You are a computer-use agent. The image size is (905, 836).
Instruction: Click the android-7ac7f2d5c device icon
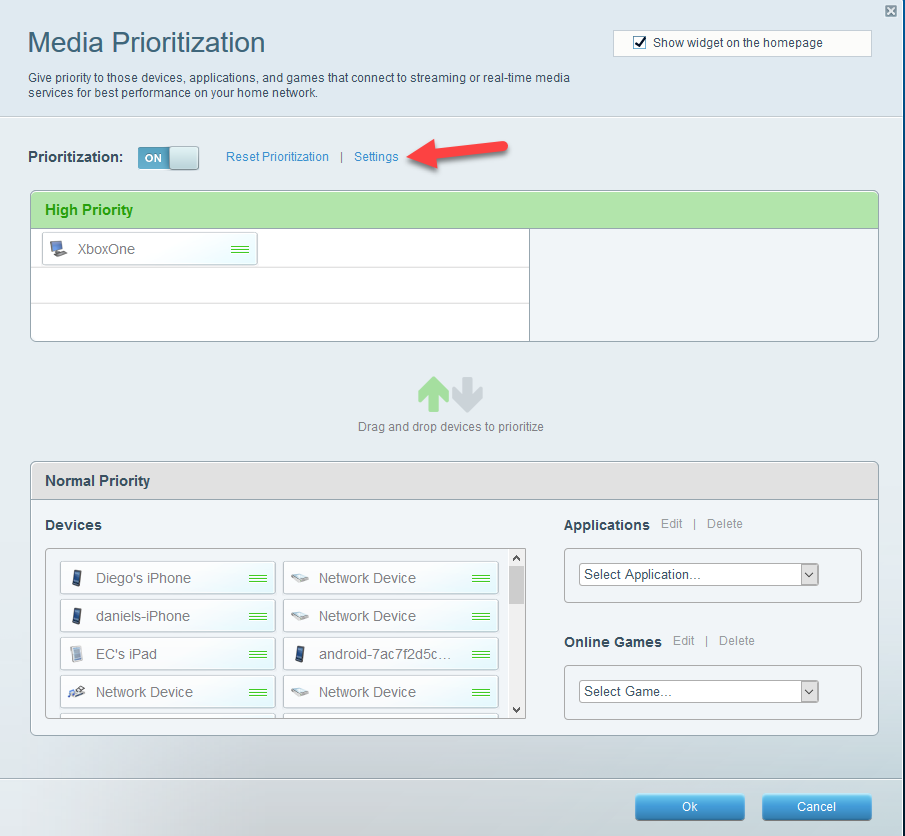pos(300,653)
